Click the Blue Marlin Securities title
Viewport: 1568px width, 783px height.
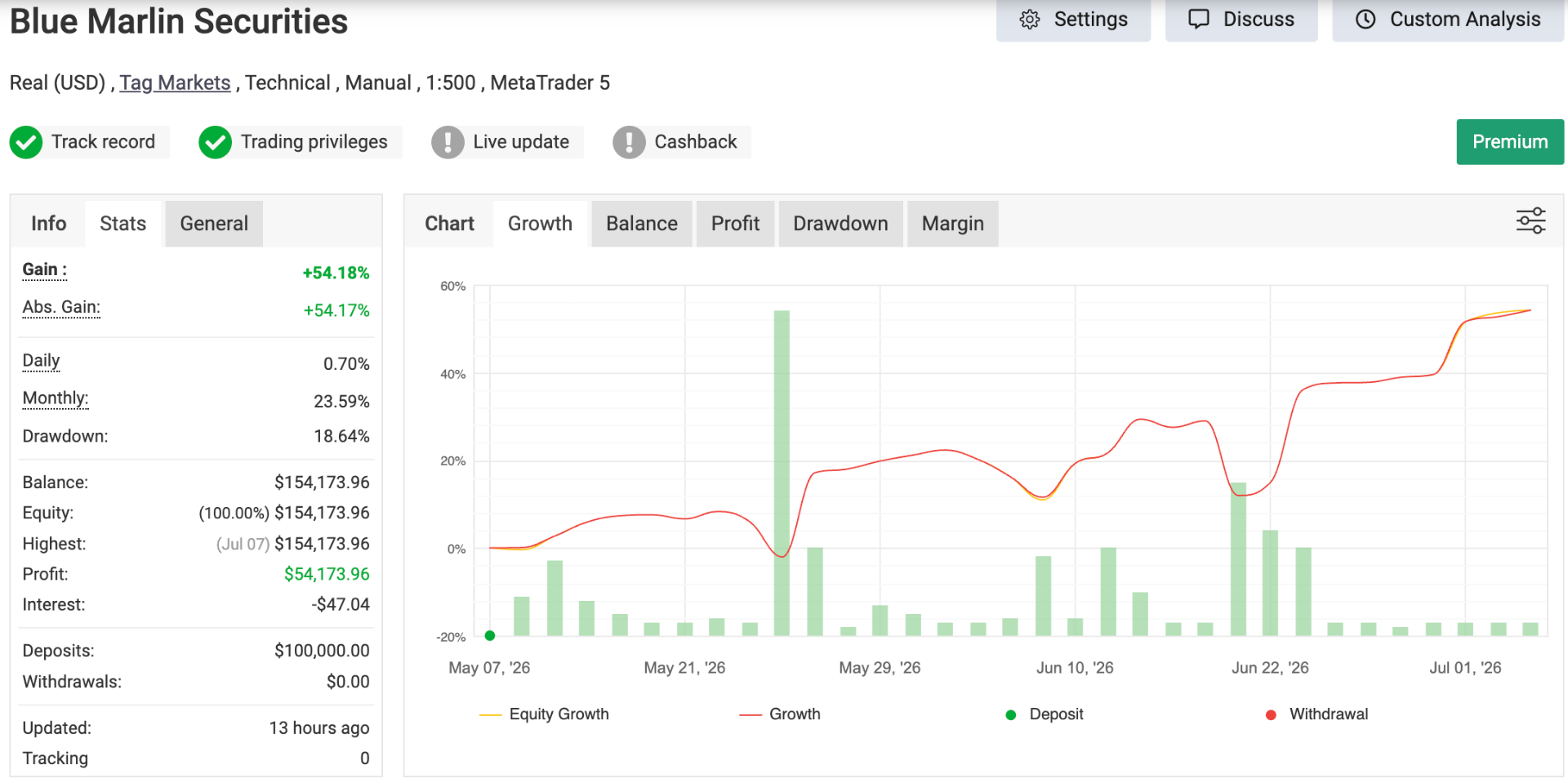click(179, 21)
